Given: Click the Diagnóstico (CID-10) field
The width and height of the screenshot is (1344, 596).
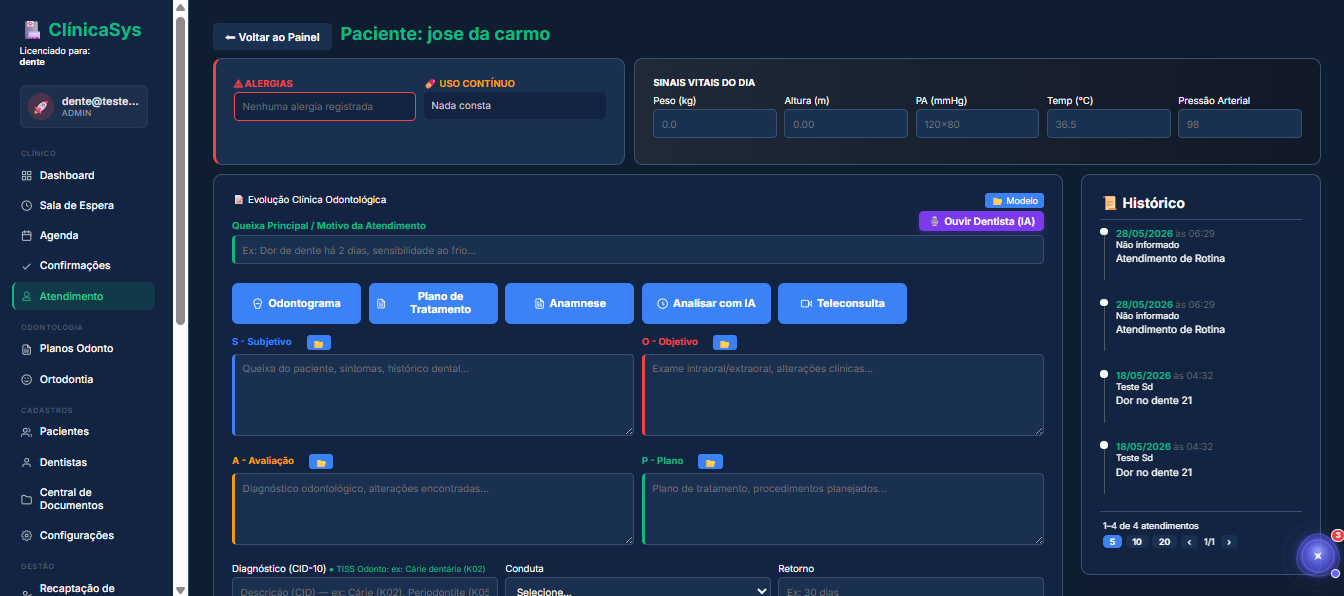Looking at the screenshot, I should 364,588.
